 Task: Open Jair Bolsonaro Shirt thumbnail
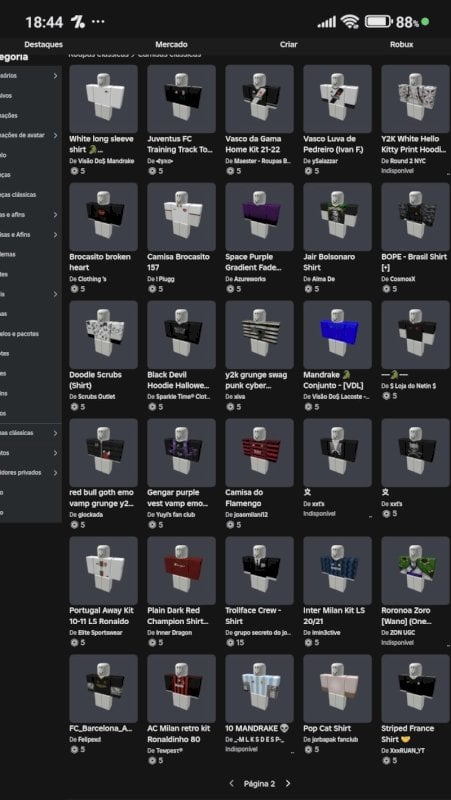(x=337, y=217)
